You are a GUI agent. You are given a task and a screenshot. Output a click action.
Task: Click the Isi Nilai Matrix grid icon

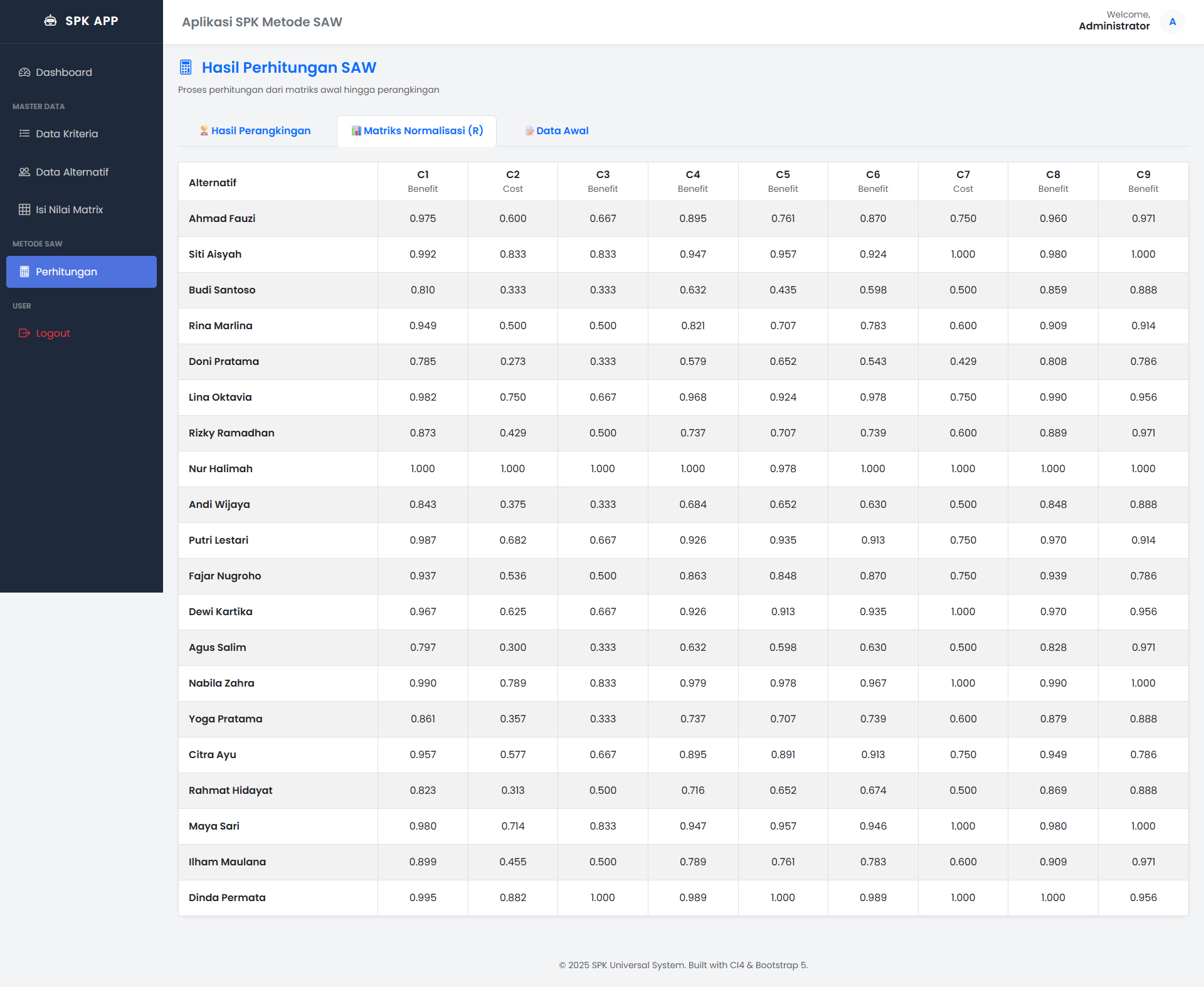(24, 209)
